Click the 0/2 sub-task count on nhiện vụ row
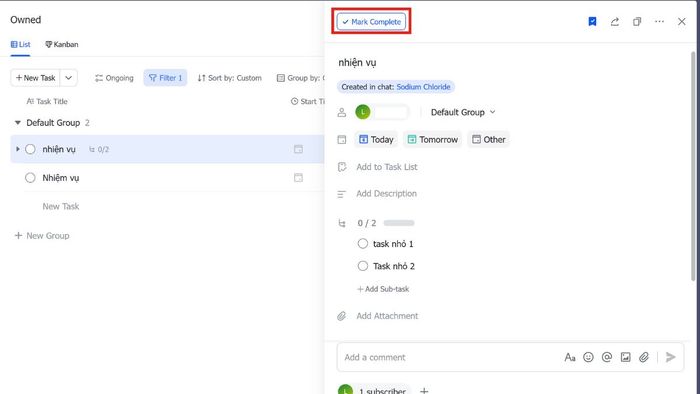 point(99,149)
